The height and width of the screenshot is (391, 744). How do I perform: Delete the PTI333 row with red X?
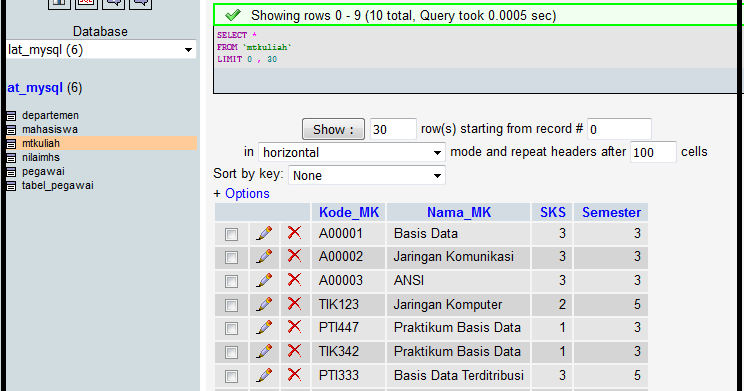point(294,374)
